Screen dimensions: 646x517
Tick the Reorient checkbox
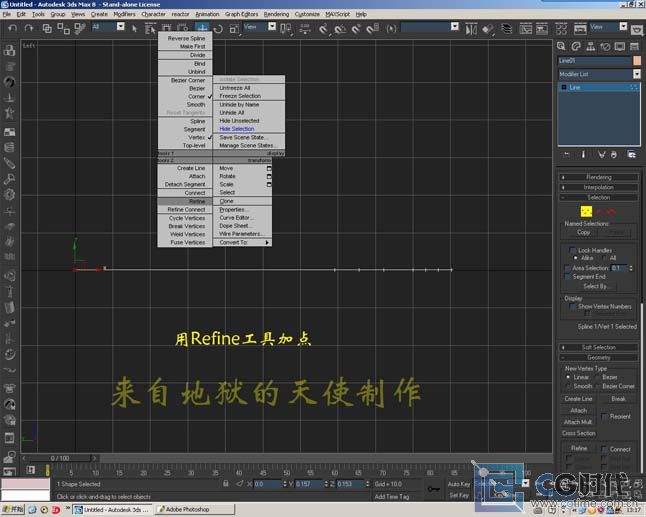604,416
